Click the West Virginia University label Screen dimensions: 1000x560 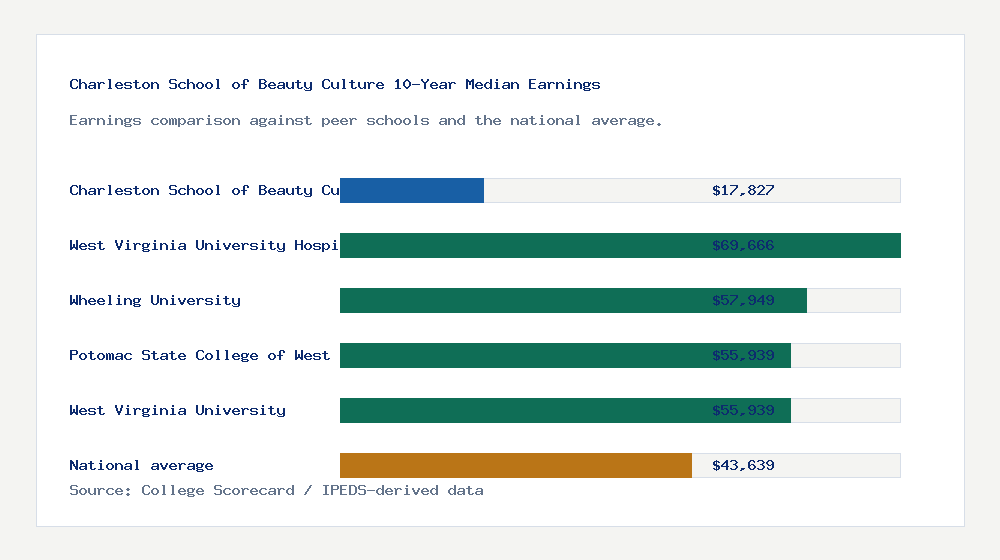(177, 410)
